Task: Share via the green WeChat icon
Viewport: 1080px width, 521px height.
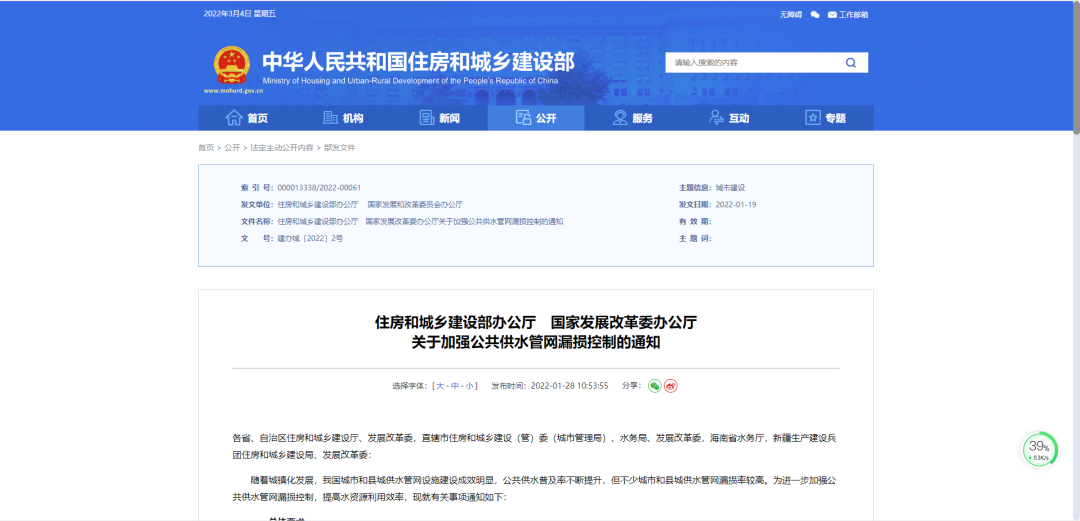Action: point(655,386)
